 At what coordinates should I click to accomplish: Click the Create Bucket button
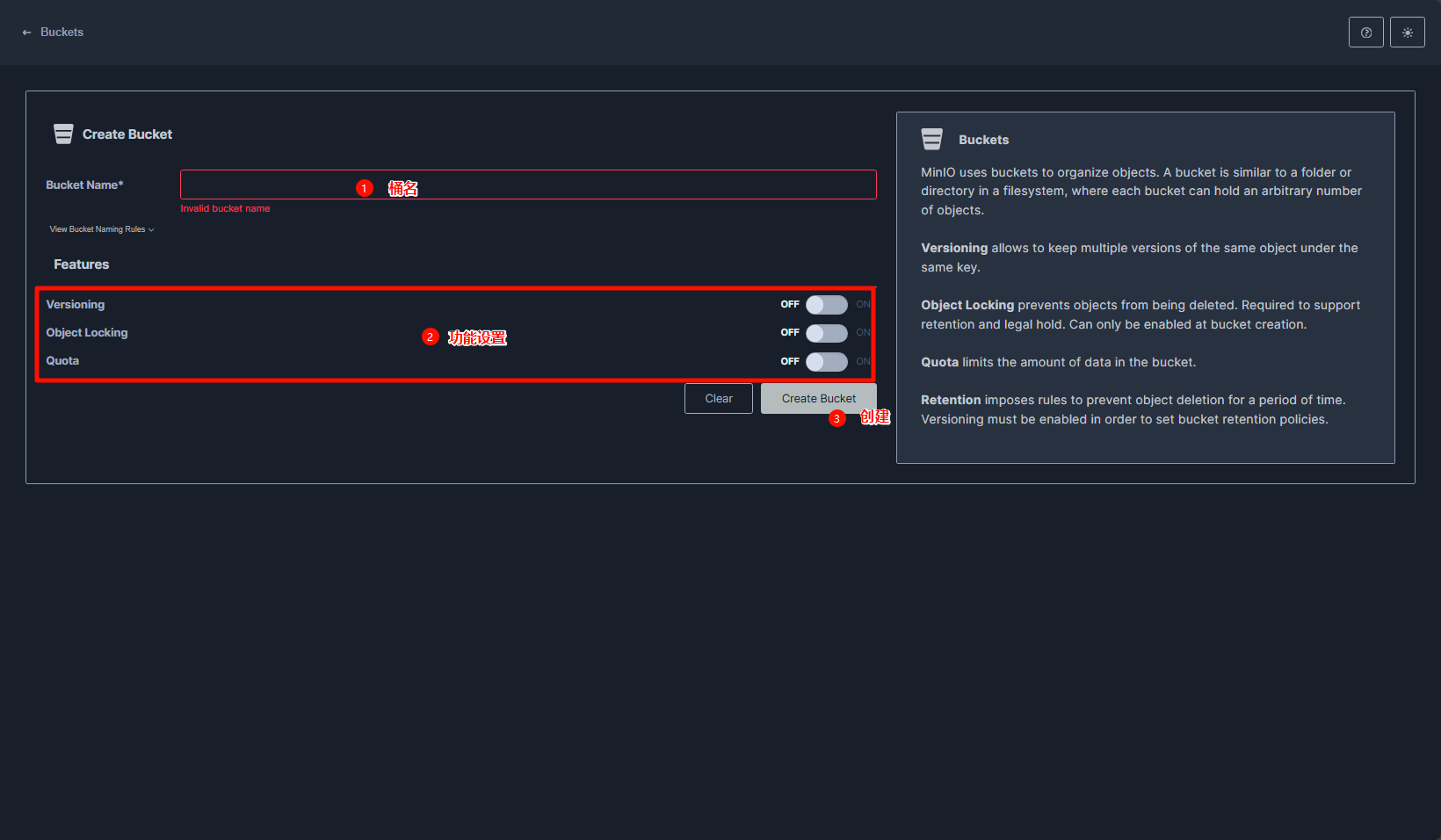[818, 398]
